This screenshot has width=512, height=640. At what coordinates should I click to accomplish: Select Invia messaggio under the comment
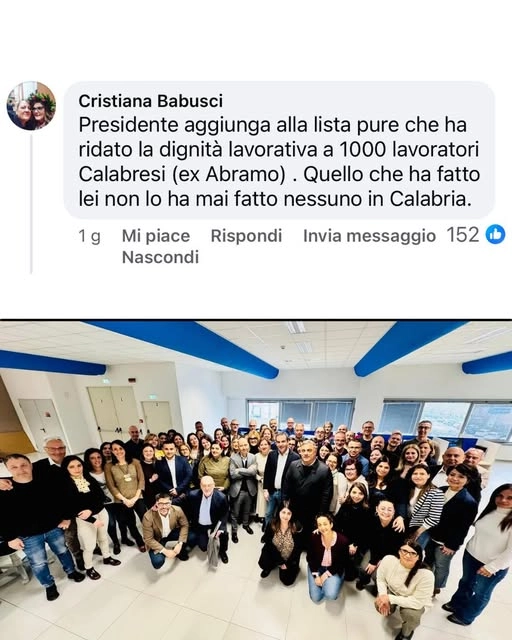[370, 236]
